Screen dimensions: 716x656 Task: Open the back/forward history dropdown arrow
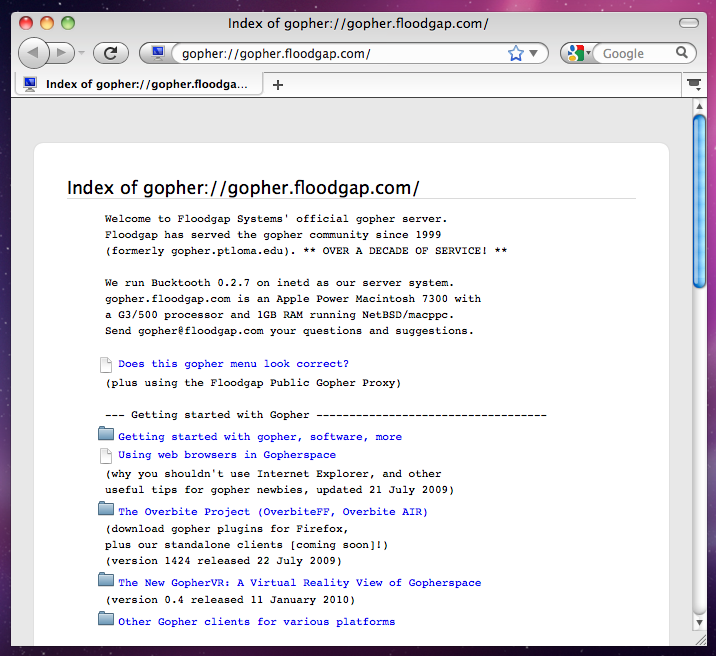(x=82, y=53)
